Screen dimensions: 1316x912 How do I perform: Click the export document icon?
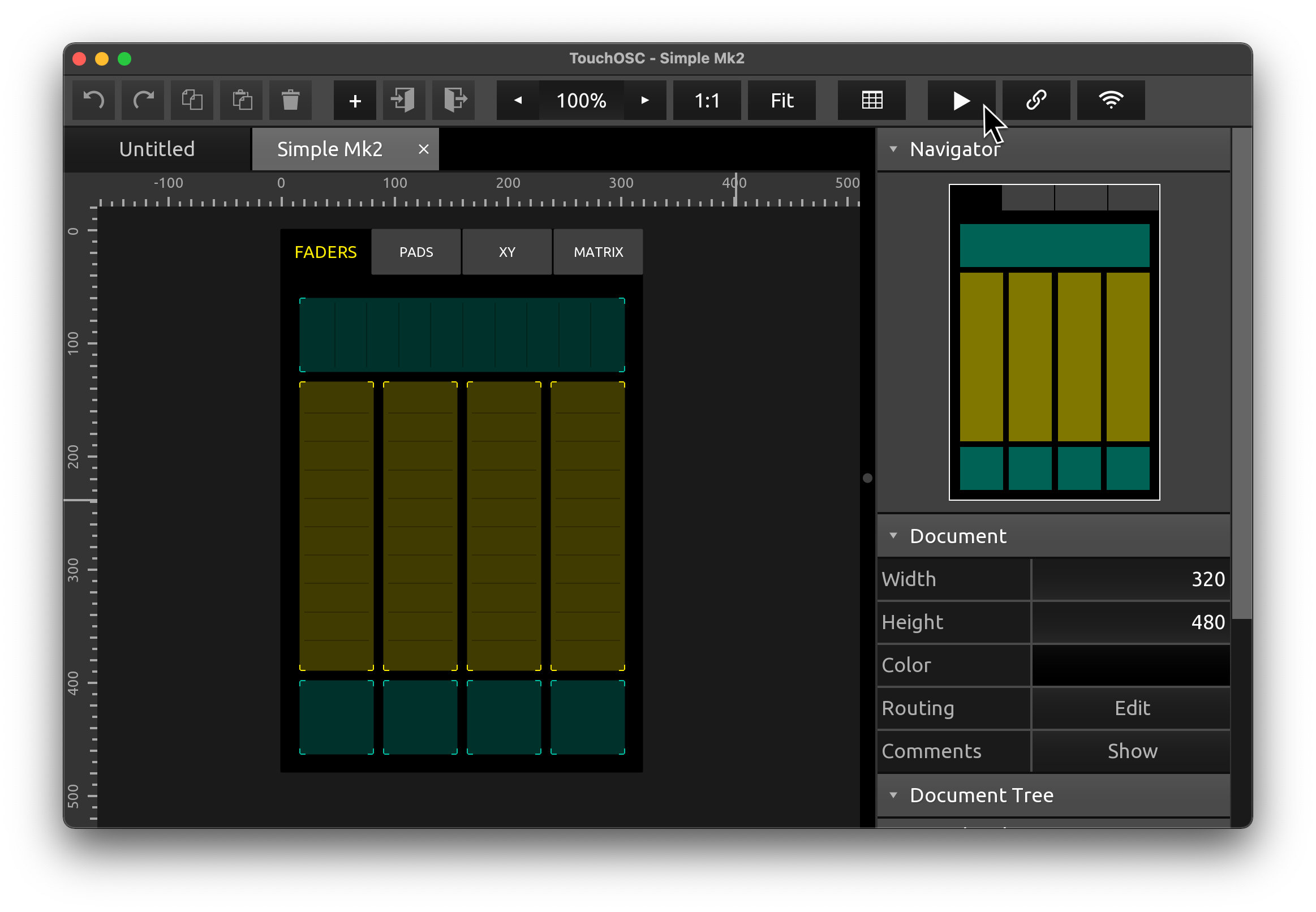point(454,100)
